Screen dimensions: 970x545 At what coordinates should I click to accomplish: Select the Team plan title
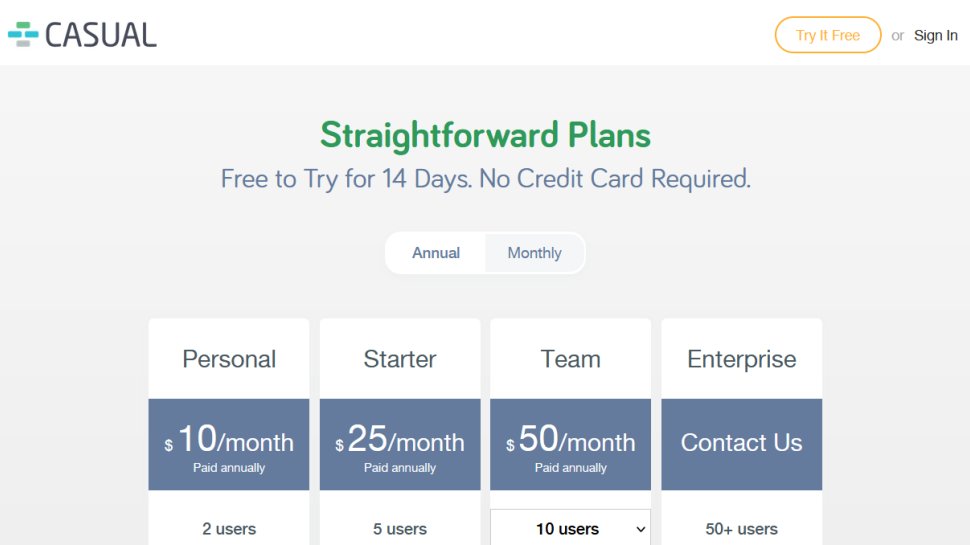[570, 359]
